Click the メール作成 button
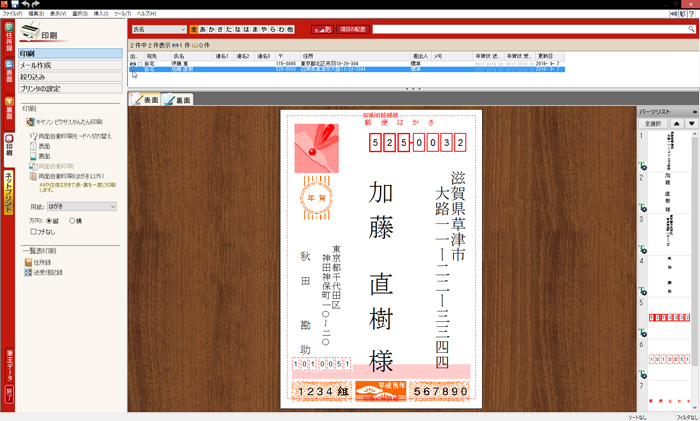Image resolution: width=700 pixels, height=421 pixels. [x=71, y=65]
